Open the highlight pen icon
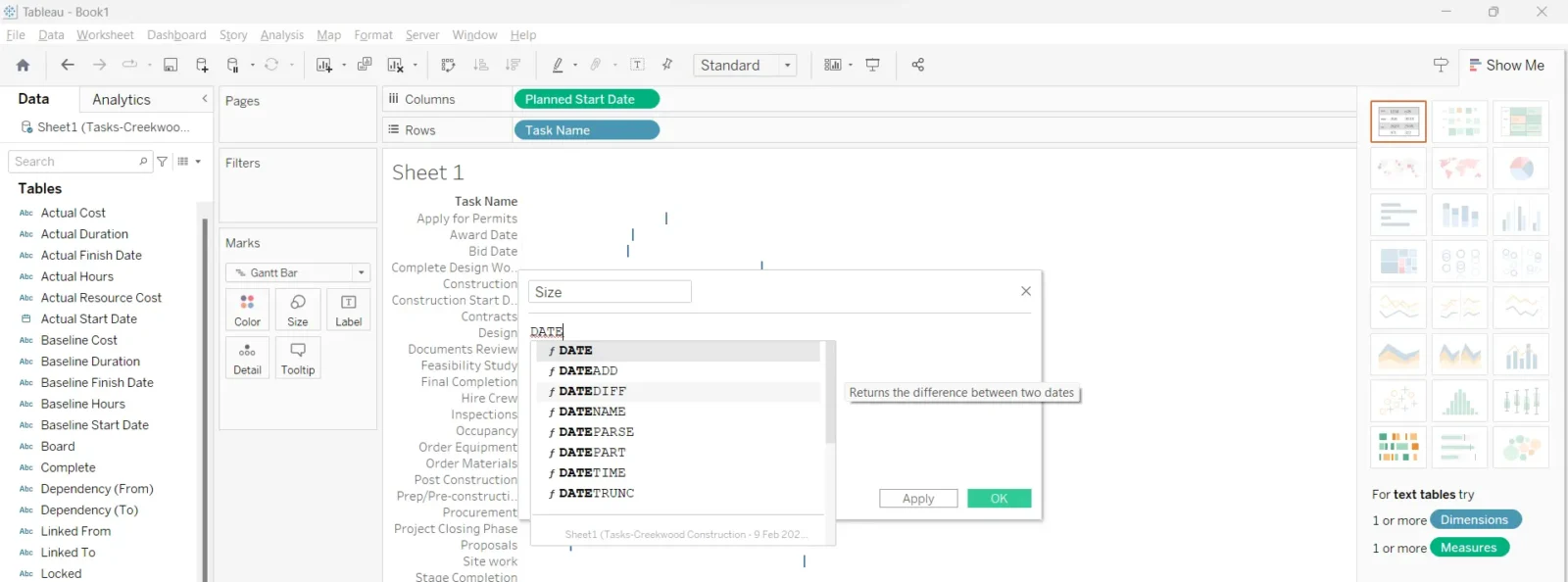 (x=558, y=65)
